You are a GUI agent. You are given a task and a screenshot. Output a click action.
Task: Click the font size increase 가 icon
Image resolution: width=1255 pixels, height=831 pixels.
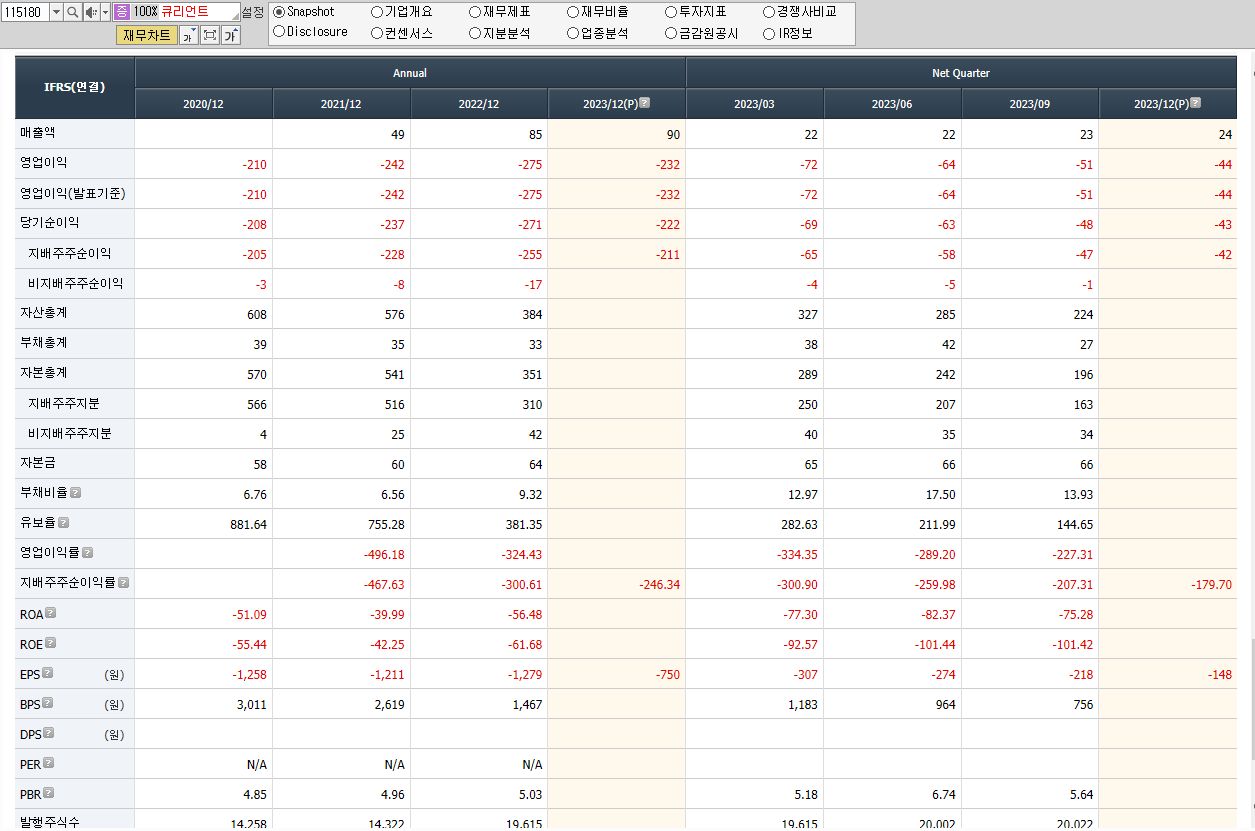(x=231, y=35)
